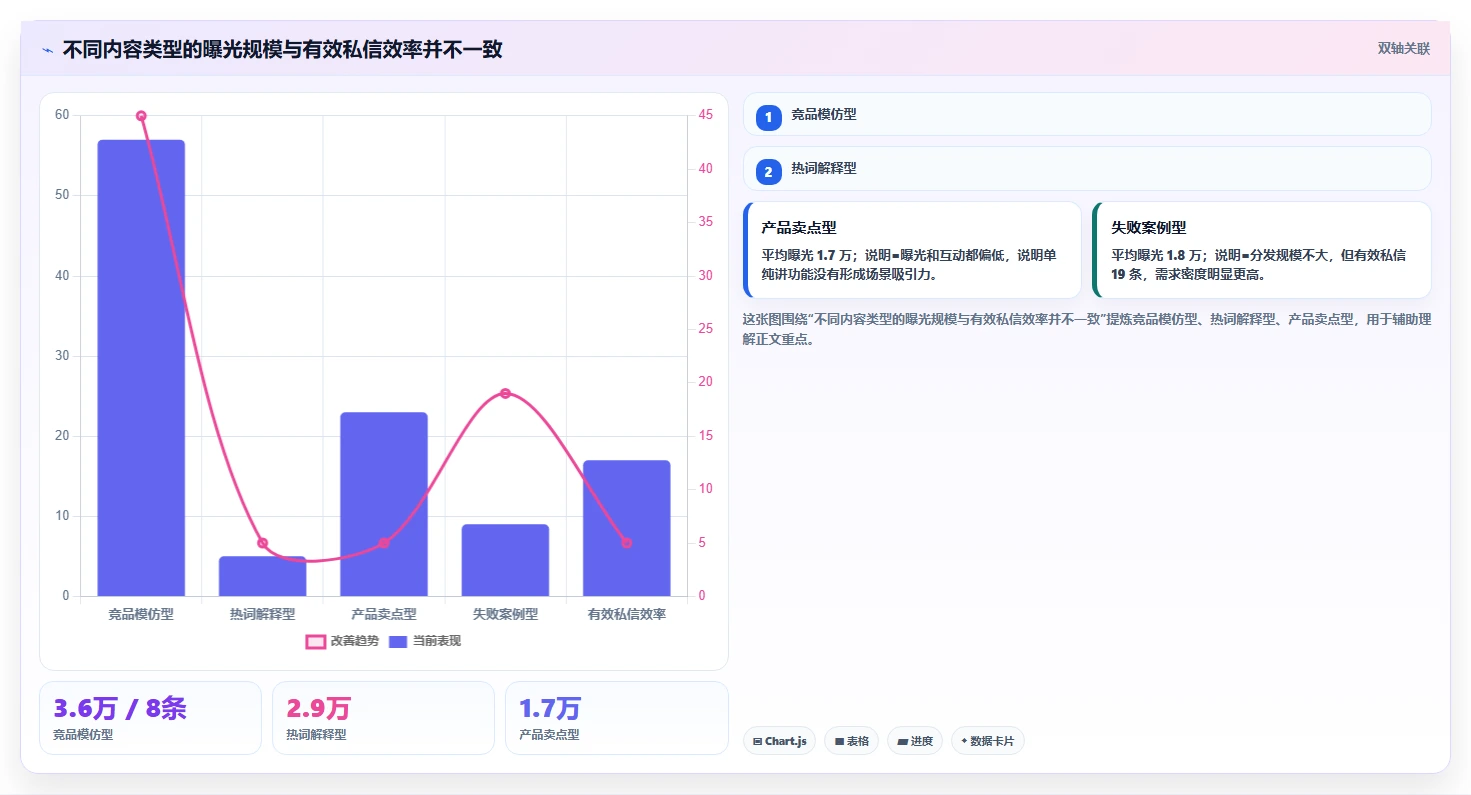1471x795 pixels.
Task: Click the right axis value 20
Action: coord(705,382)
